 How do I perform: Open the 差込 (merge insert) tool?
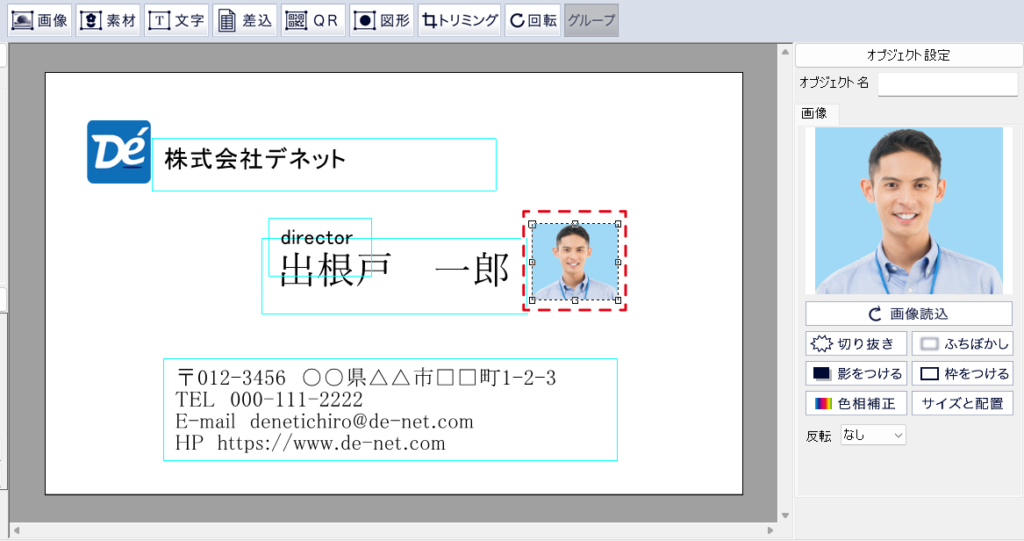click(245, 20)
